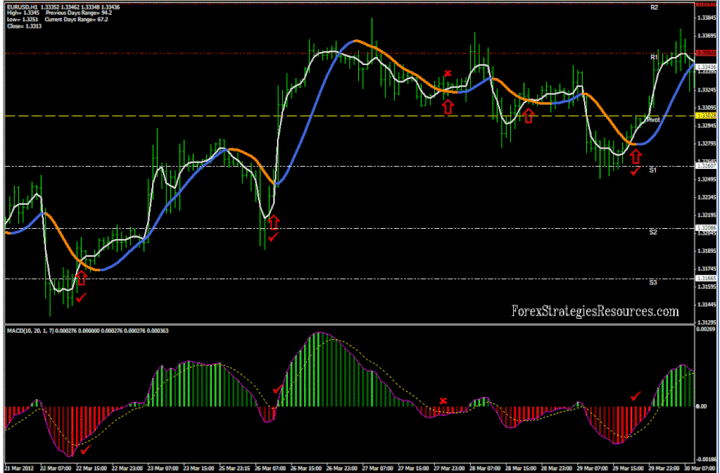
Task: Click the 29 Mar 15:00 time label
Action: tap(629, 468)
